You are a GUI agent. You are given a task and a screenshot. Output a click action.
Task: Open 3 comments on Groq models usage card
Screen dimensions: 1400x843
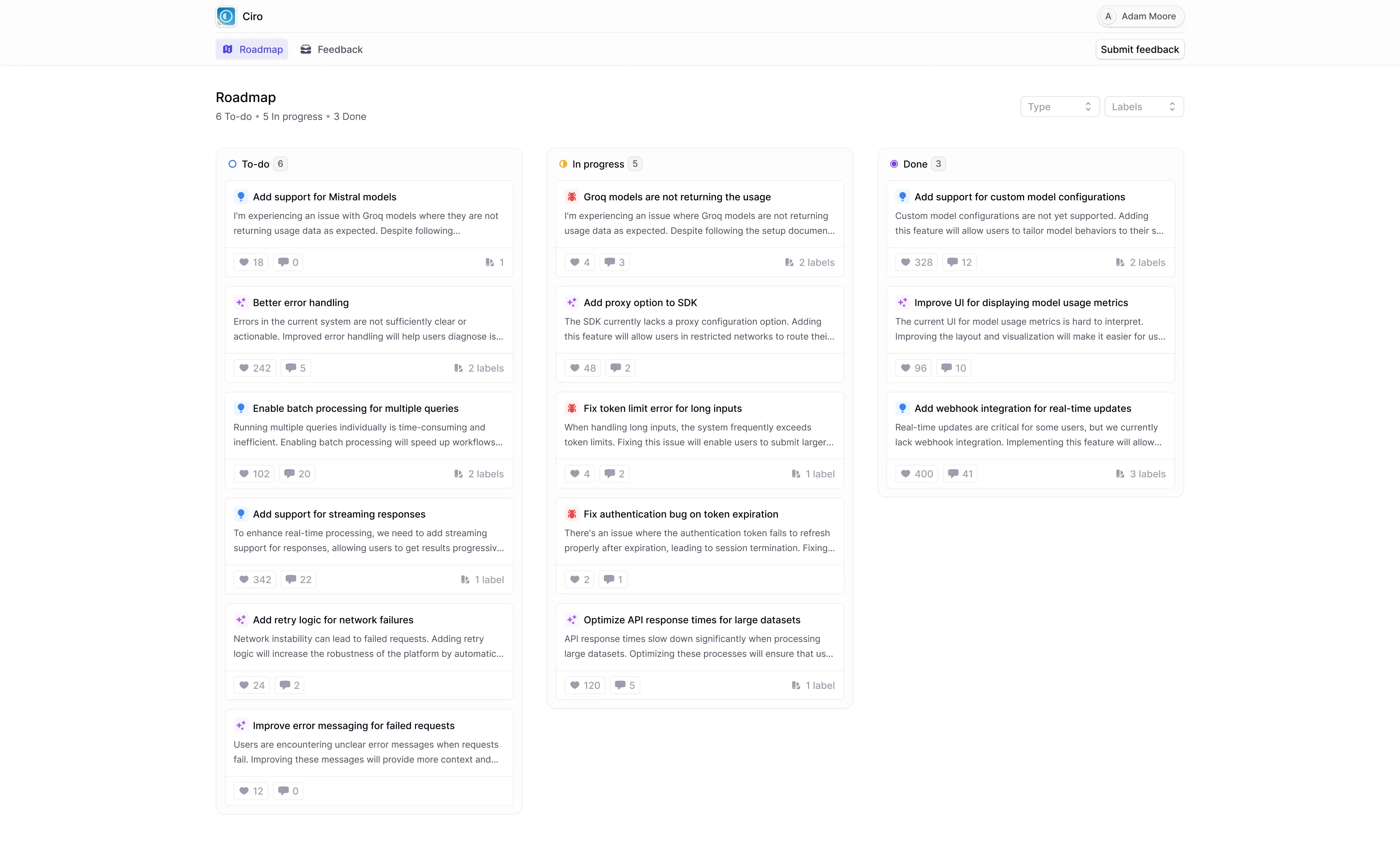[x=614, y=263]
